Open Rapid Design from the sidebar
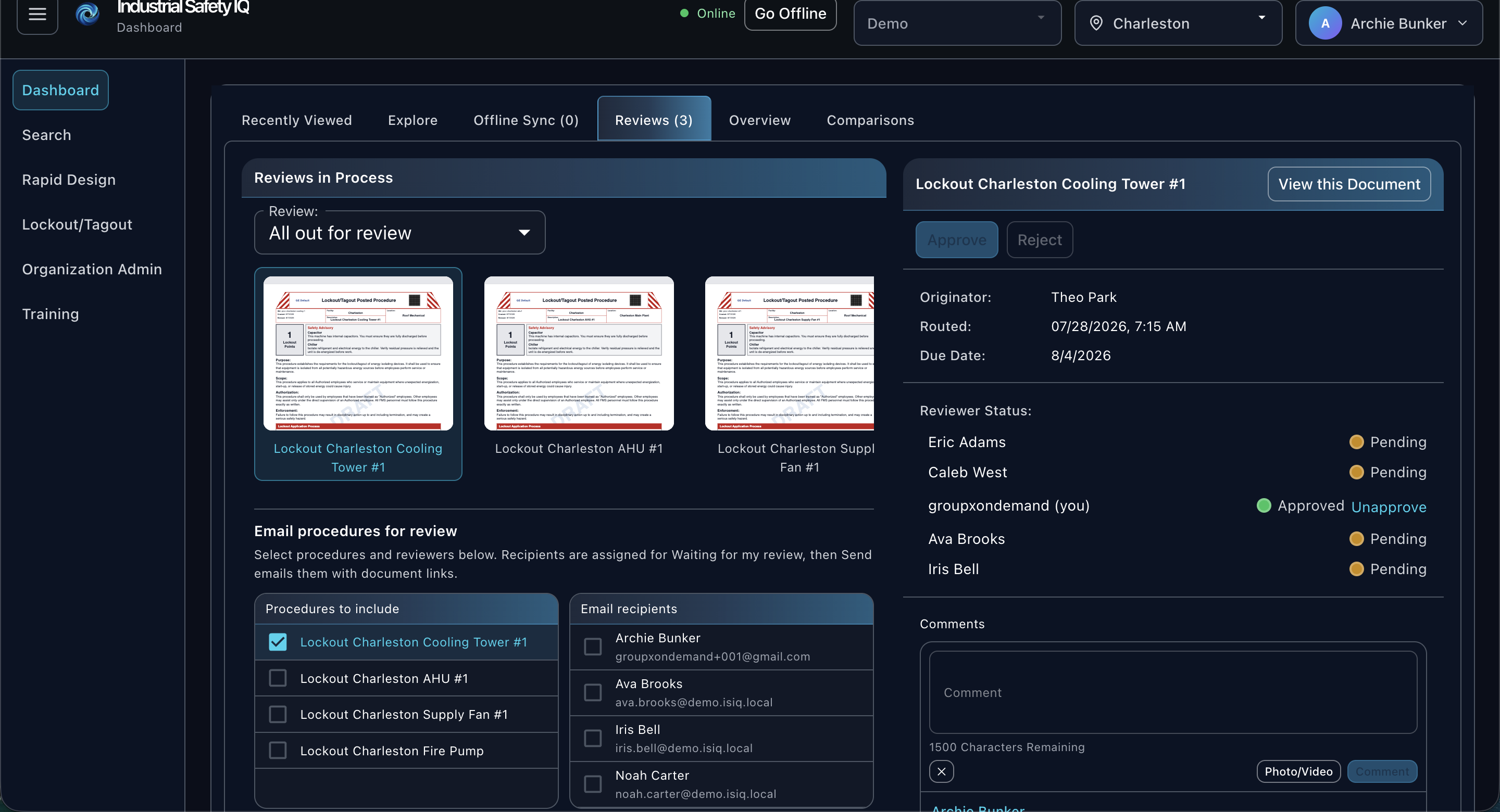 click(69, 180)
